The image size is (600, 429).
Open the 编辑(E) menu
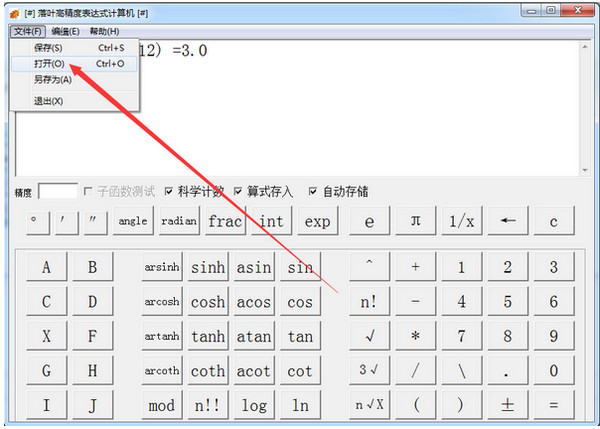pos(65,31)
